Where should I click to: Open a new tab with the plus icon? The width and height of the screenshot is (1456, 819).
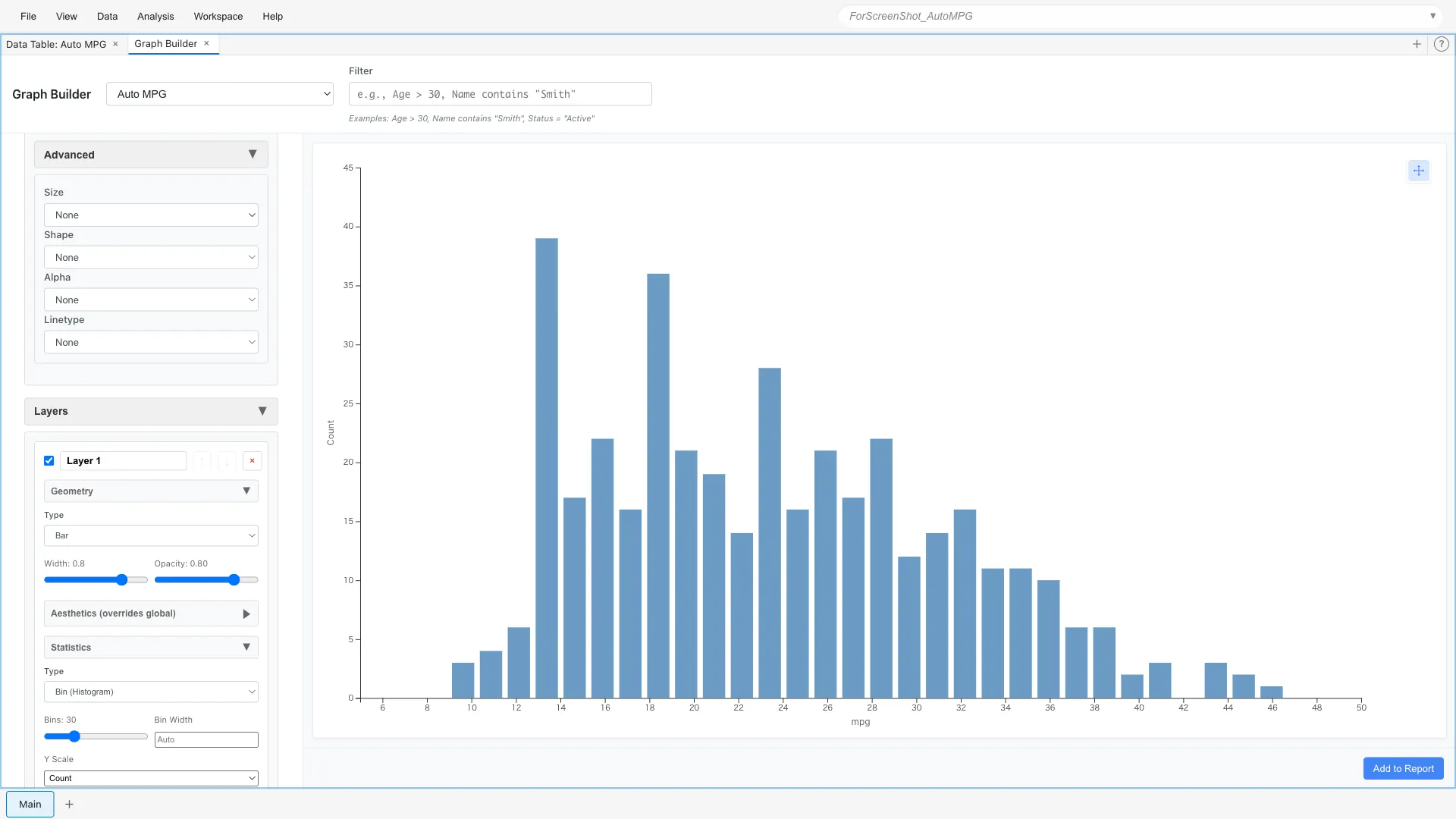1417,44
